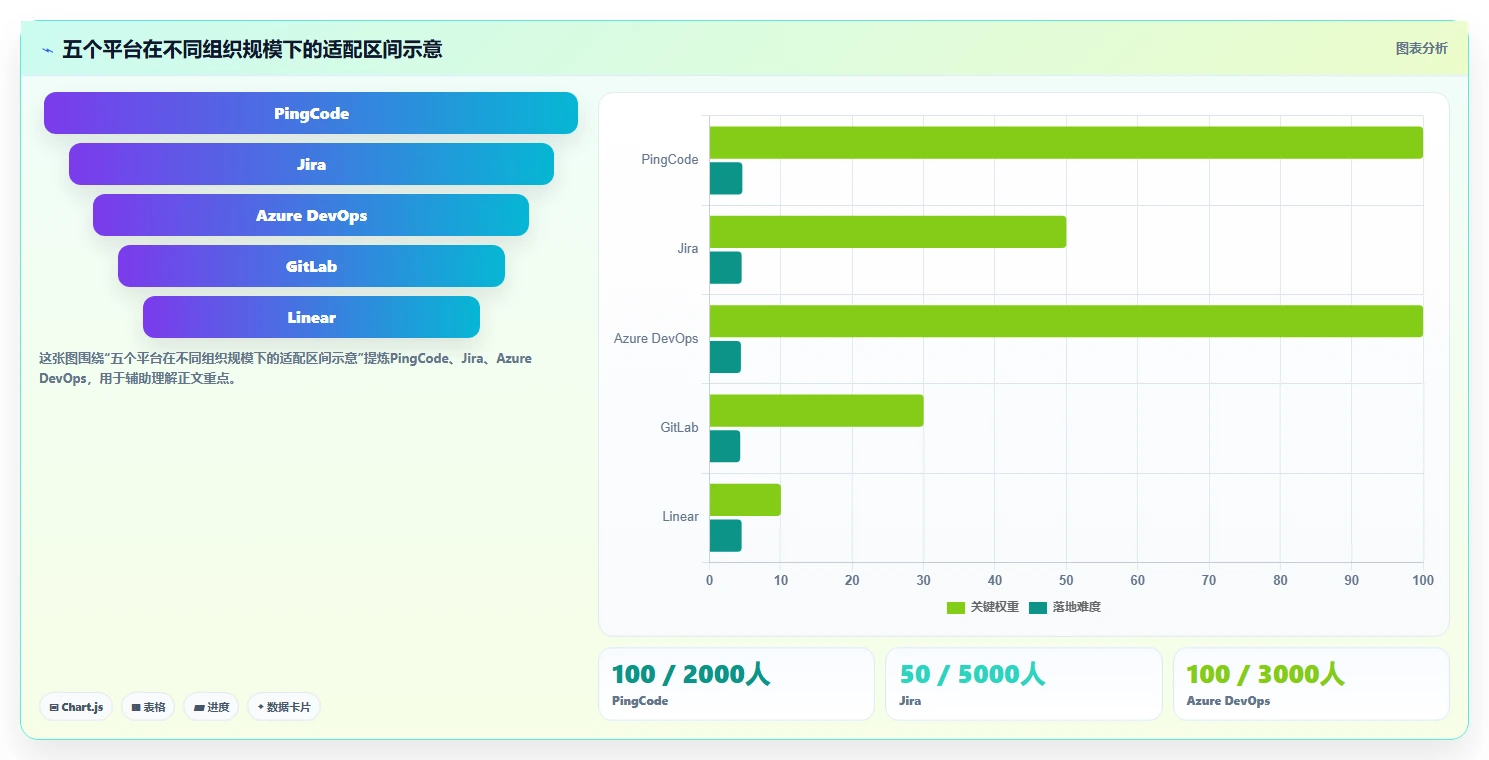This screenshot has width=1489, height=760.
Task: Click Jira's teal 落地难度 bar
Action: pos(726,267)
